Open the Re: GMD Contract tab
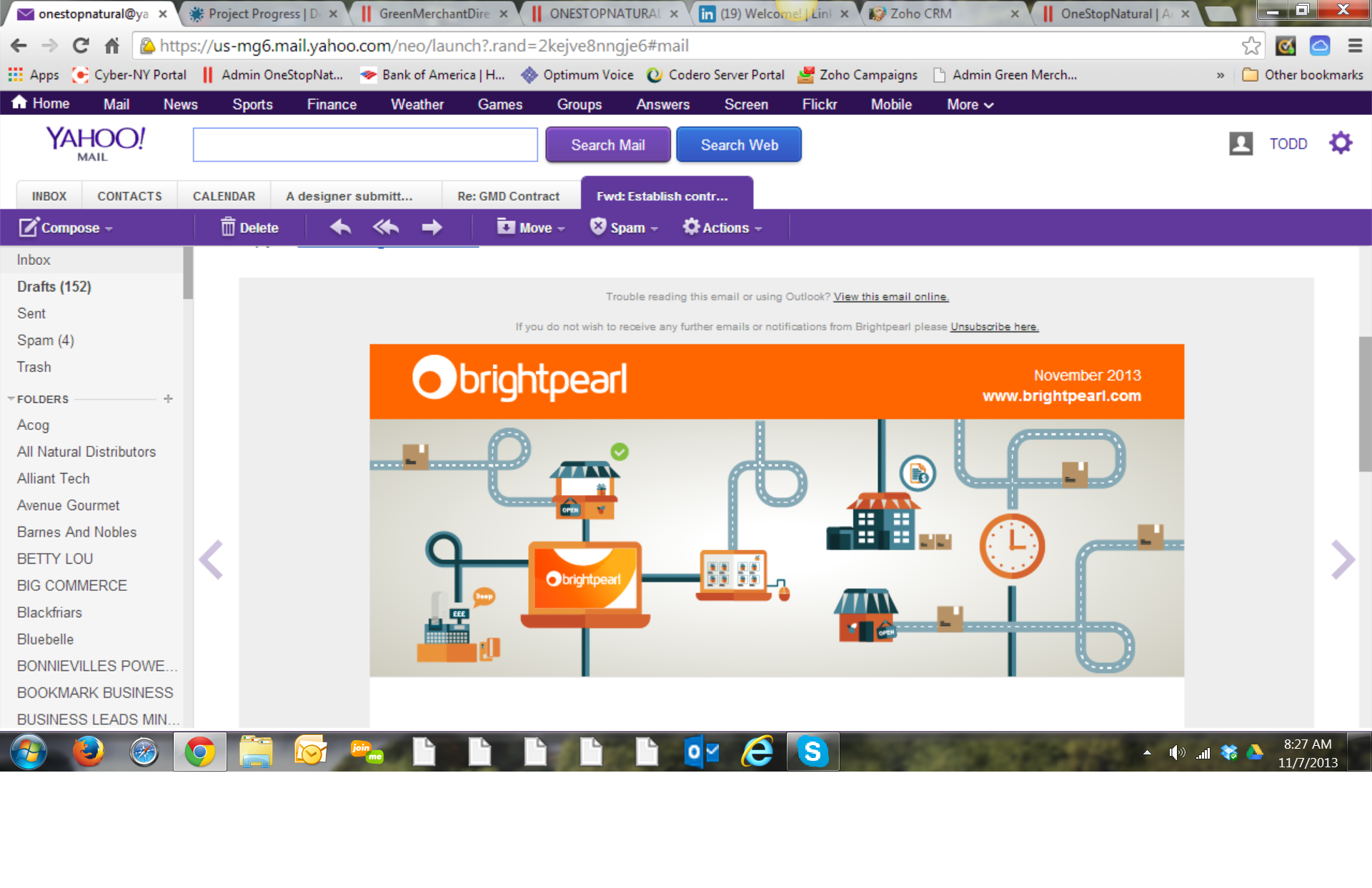The width and height of the screenshot is (1372, 888). pos(508,196)
